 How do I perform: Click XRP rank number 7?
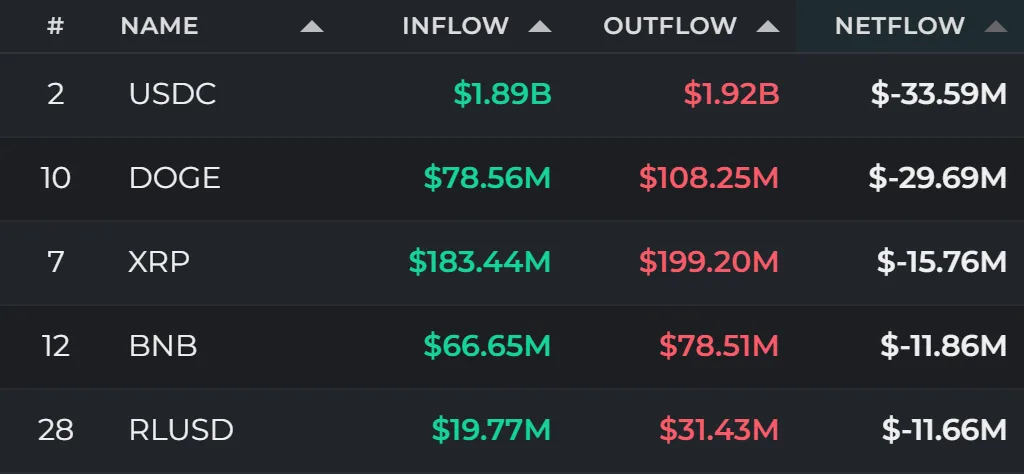tap(56, 262)
